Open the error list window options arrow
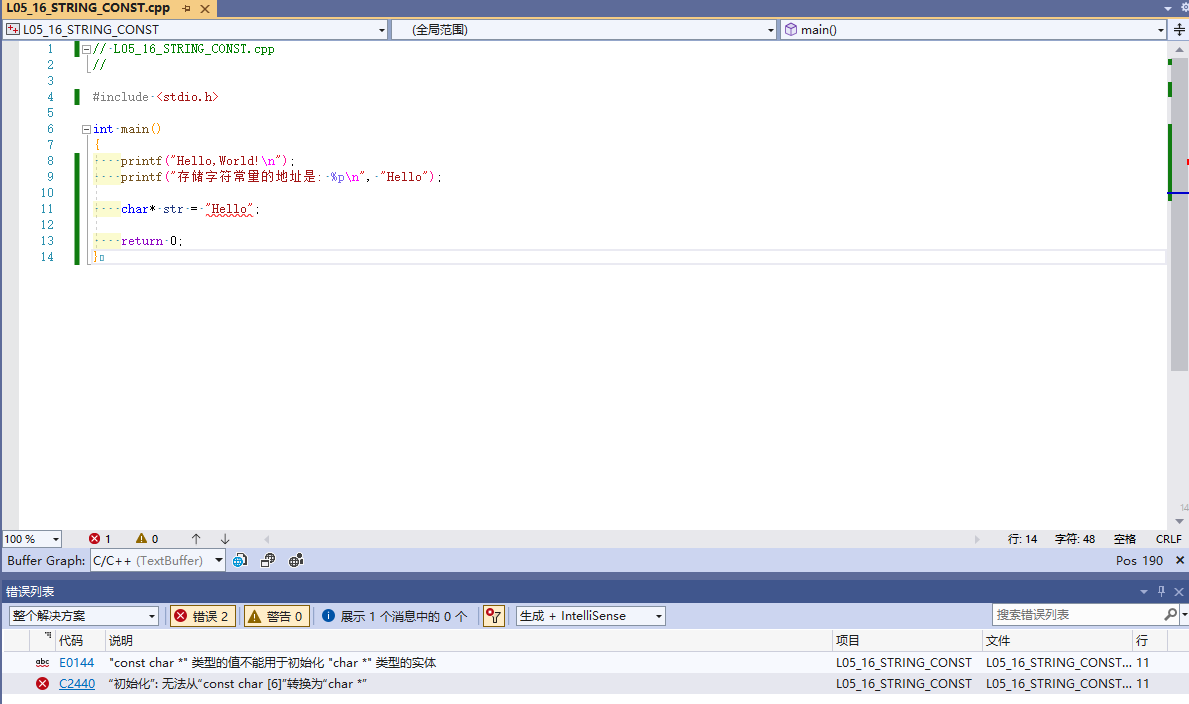The width and height of the screenshot is (1189, 704). tap(1144, 592)
